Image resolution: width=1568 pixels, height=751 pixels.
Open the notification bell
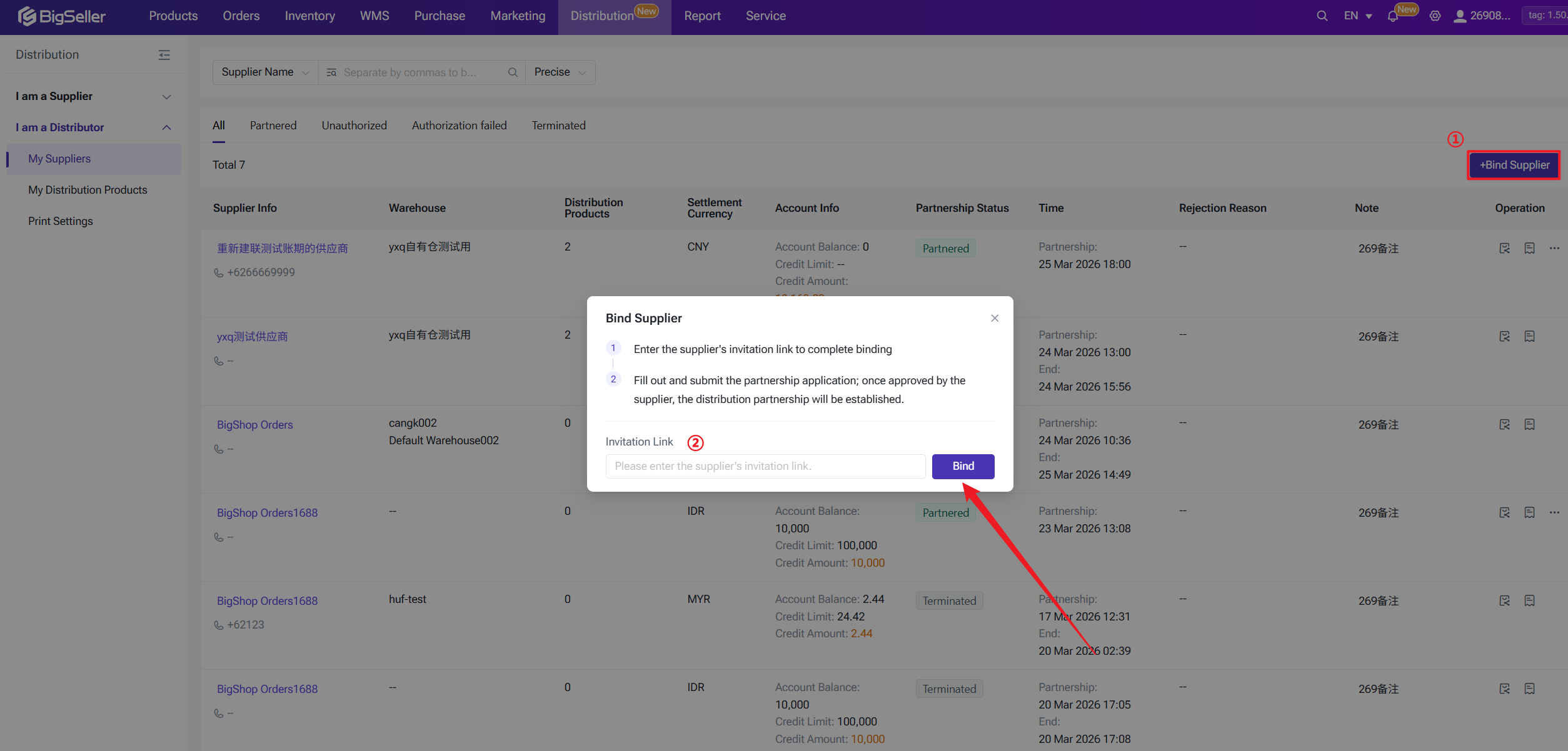1393,17
